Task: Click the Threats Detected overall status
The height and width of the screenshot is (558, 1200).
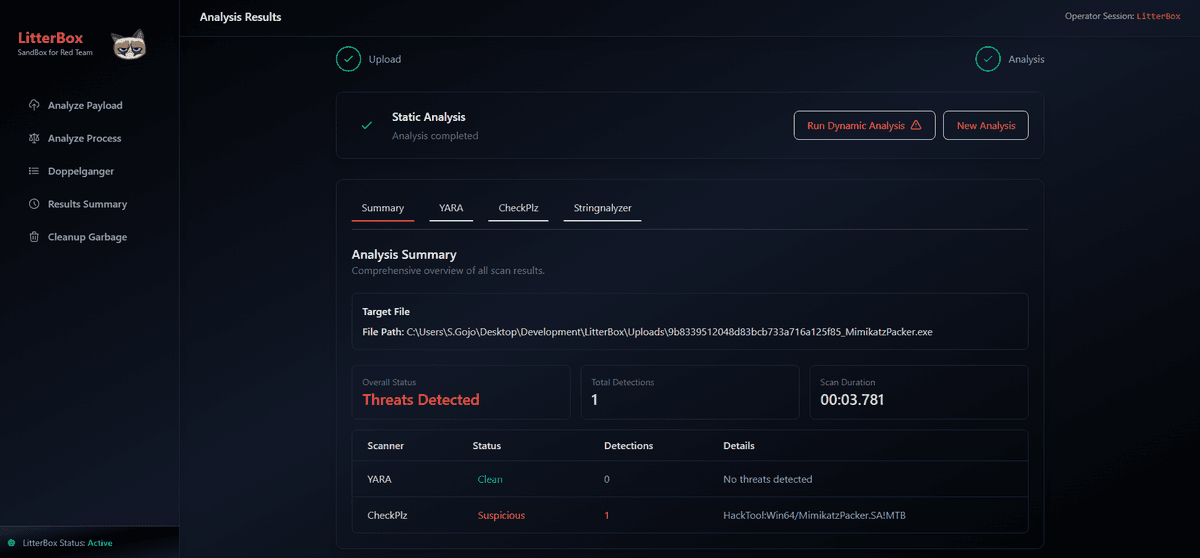Action: [421, 400]
